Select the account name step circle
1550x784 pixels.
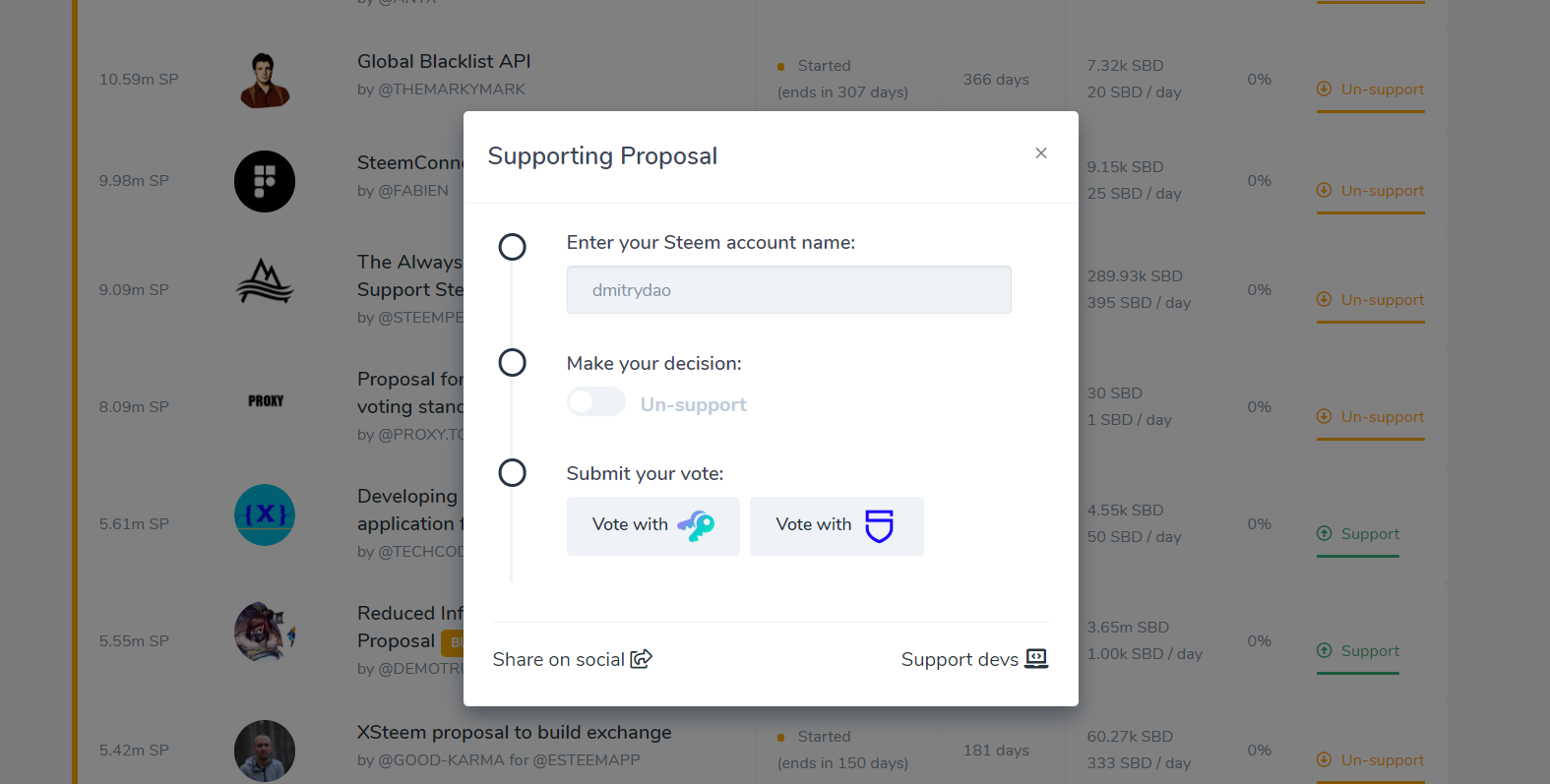(512, 246)
